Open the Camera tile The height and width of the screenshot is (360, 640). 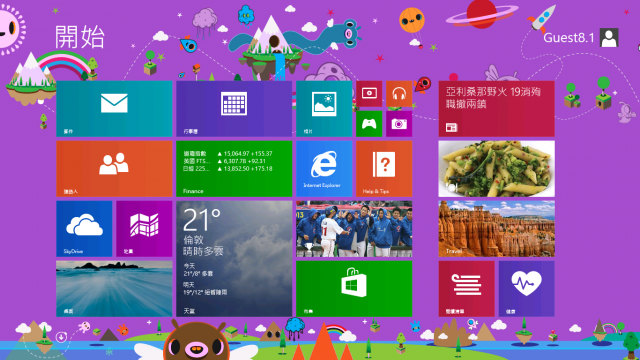(399, 124)
